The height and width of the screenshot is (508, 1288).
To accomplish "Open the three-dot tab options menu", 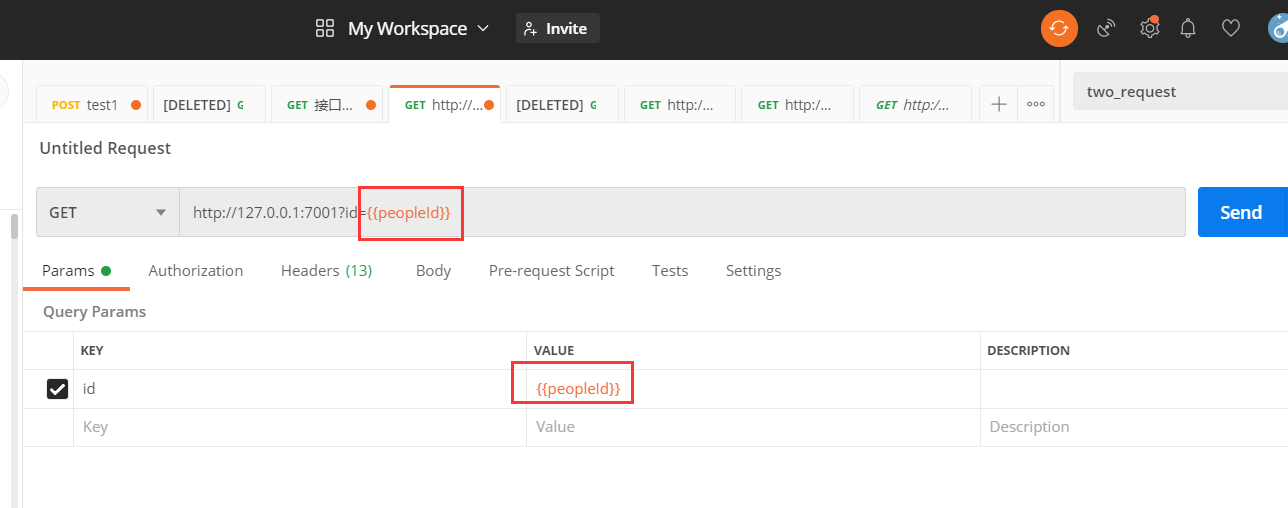I will (x=1036, y=104).
